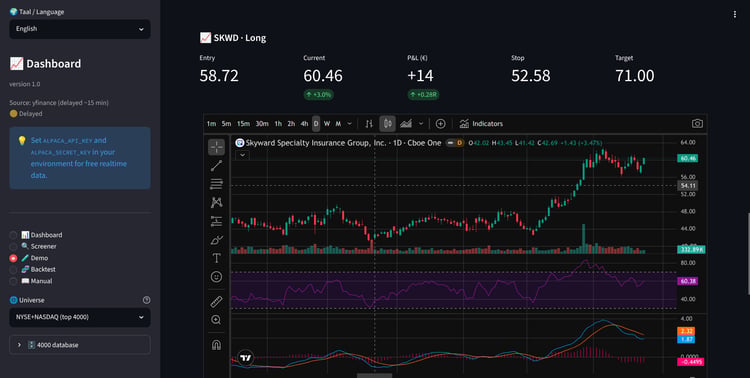Open the Universe help tooltip icon

(146, 300)
